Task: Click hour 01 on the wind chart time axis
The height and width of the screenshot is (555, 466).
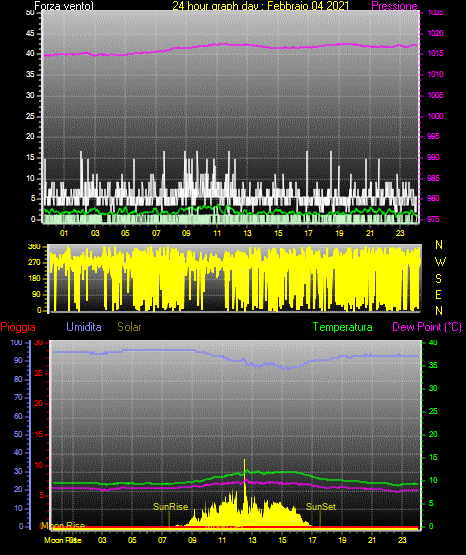Action: [64, 233]
